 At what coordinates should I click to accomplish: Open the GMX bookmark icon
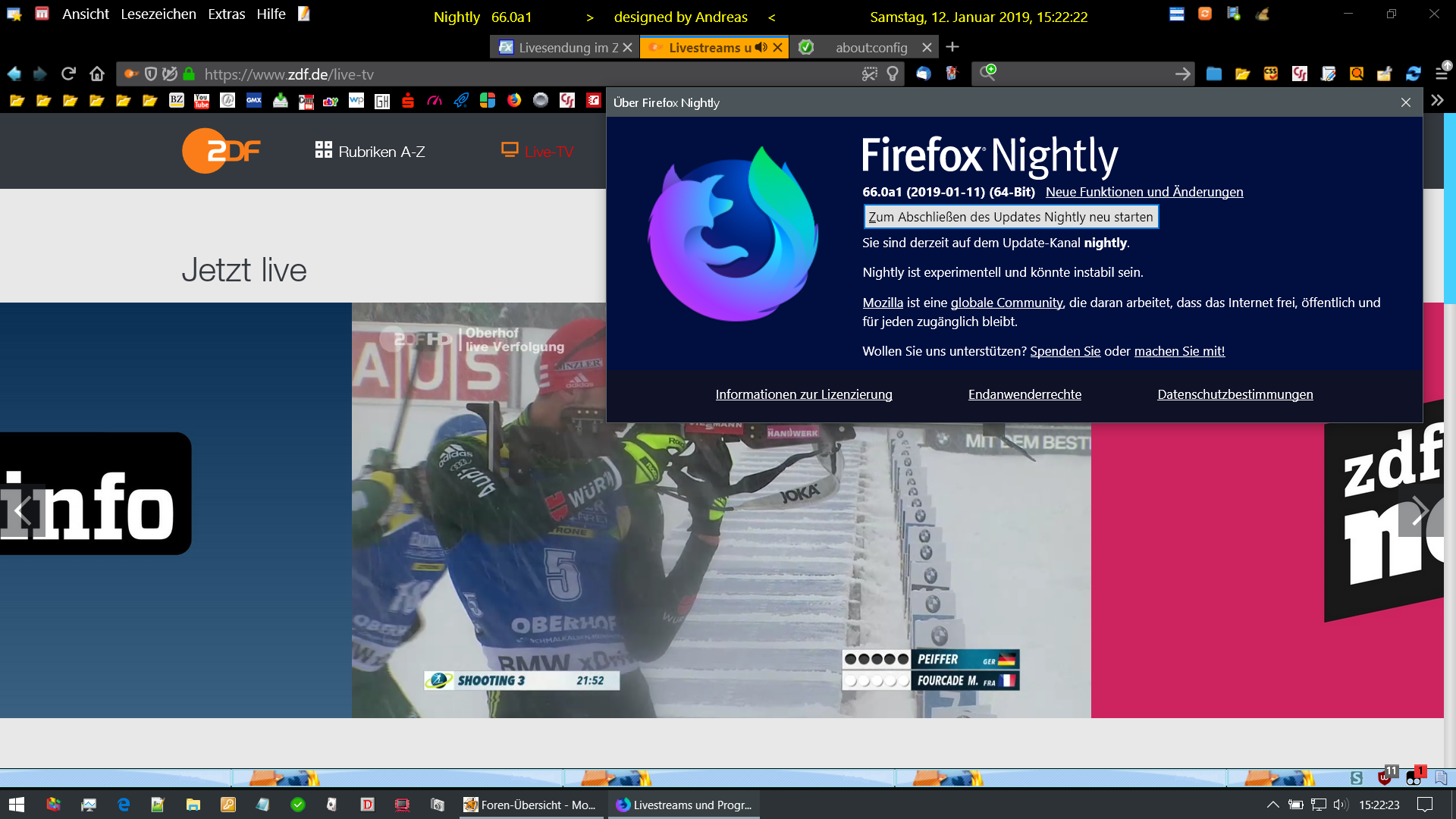click(x=254, y=101)
